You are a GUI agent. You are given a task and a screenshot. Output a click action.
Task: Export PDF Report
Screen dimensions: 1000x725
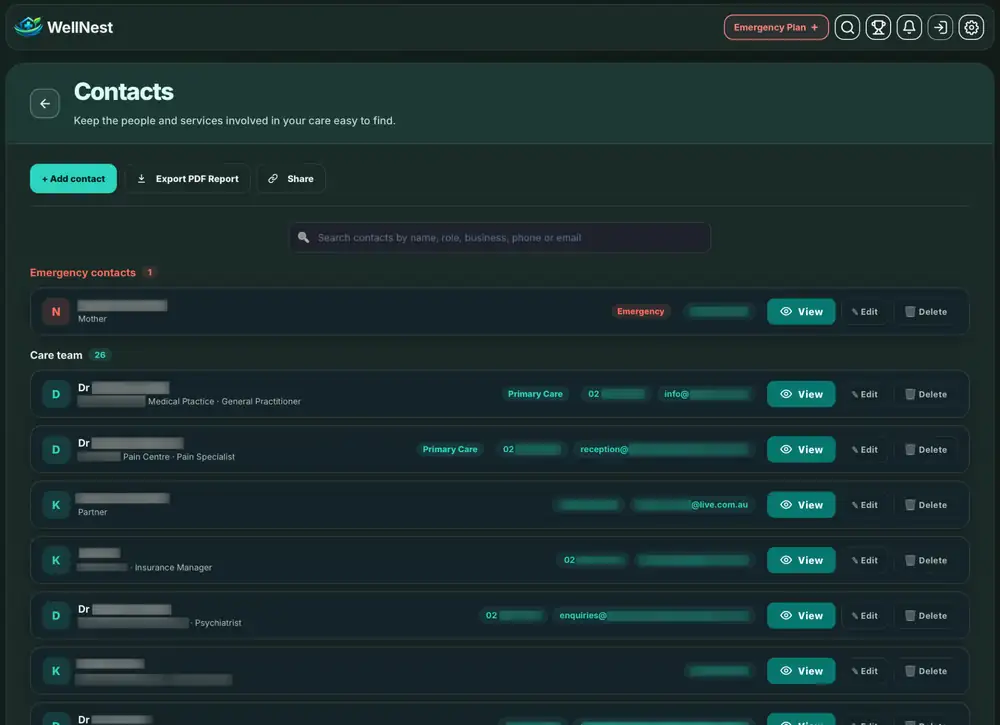(188, 179)
